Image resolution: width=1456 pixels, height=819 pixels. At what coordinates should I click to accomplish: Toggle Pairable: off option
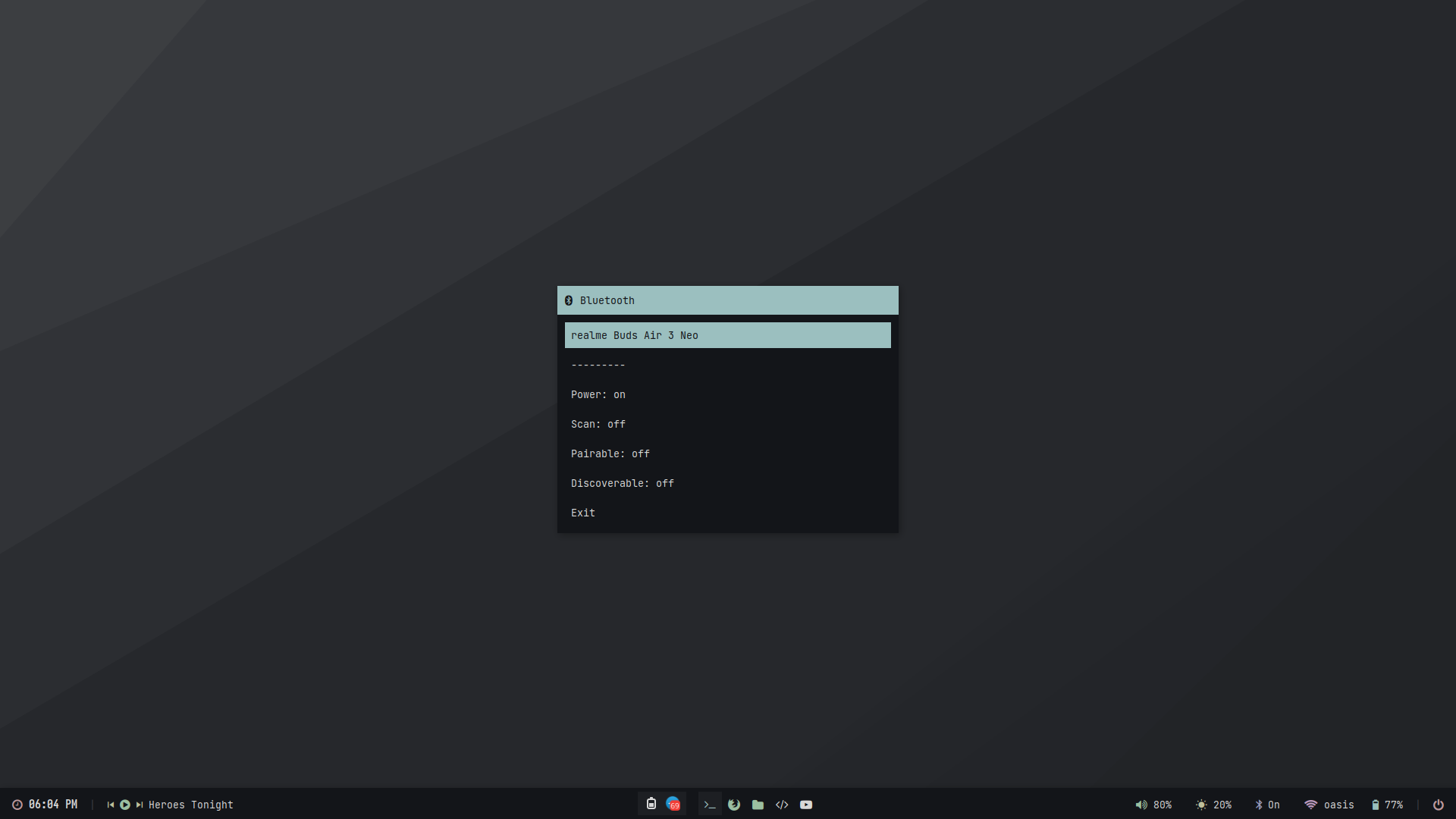click(x=610, y=453)
